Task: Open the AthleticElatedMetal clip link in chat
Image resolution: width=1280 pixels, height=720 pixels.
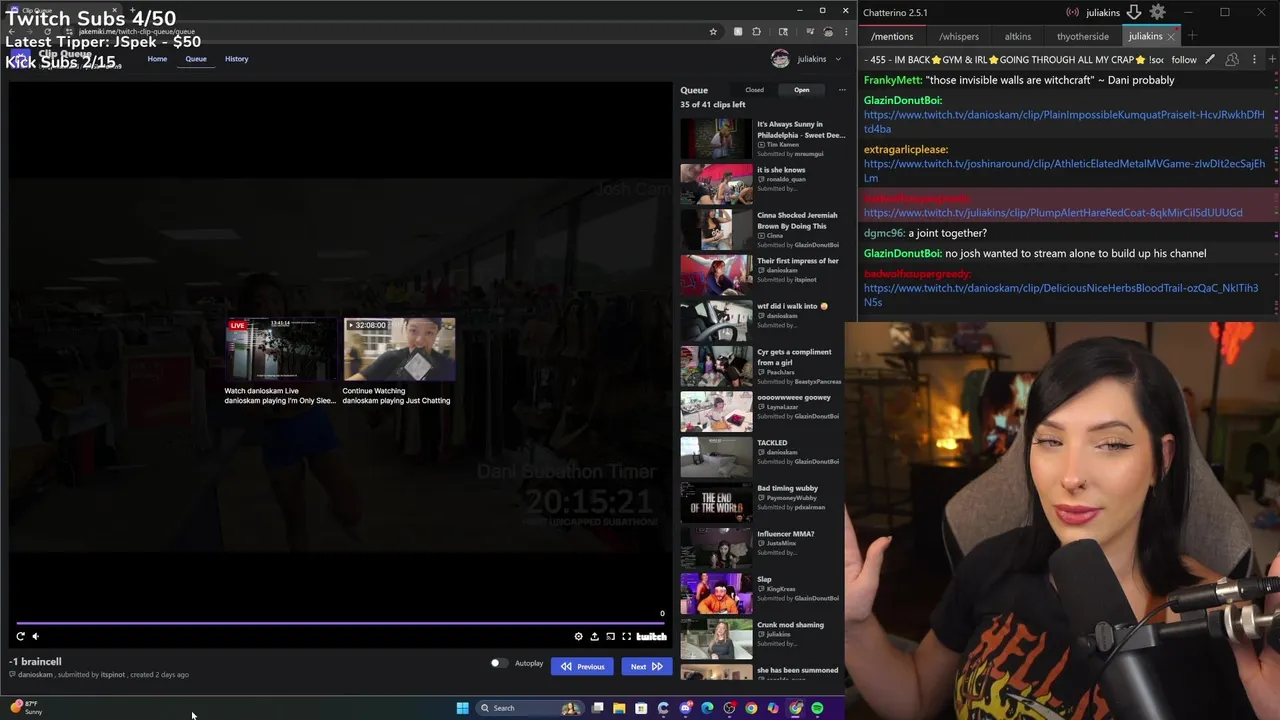Action: coord(1064,171)
